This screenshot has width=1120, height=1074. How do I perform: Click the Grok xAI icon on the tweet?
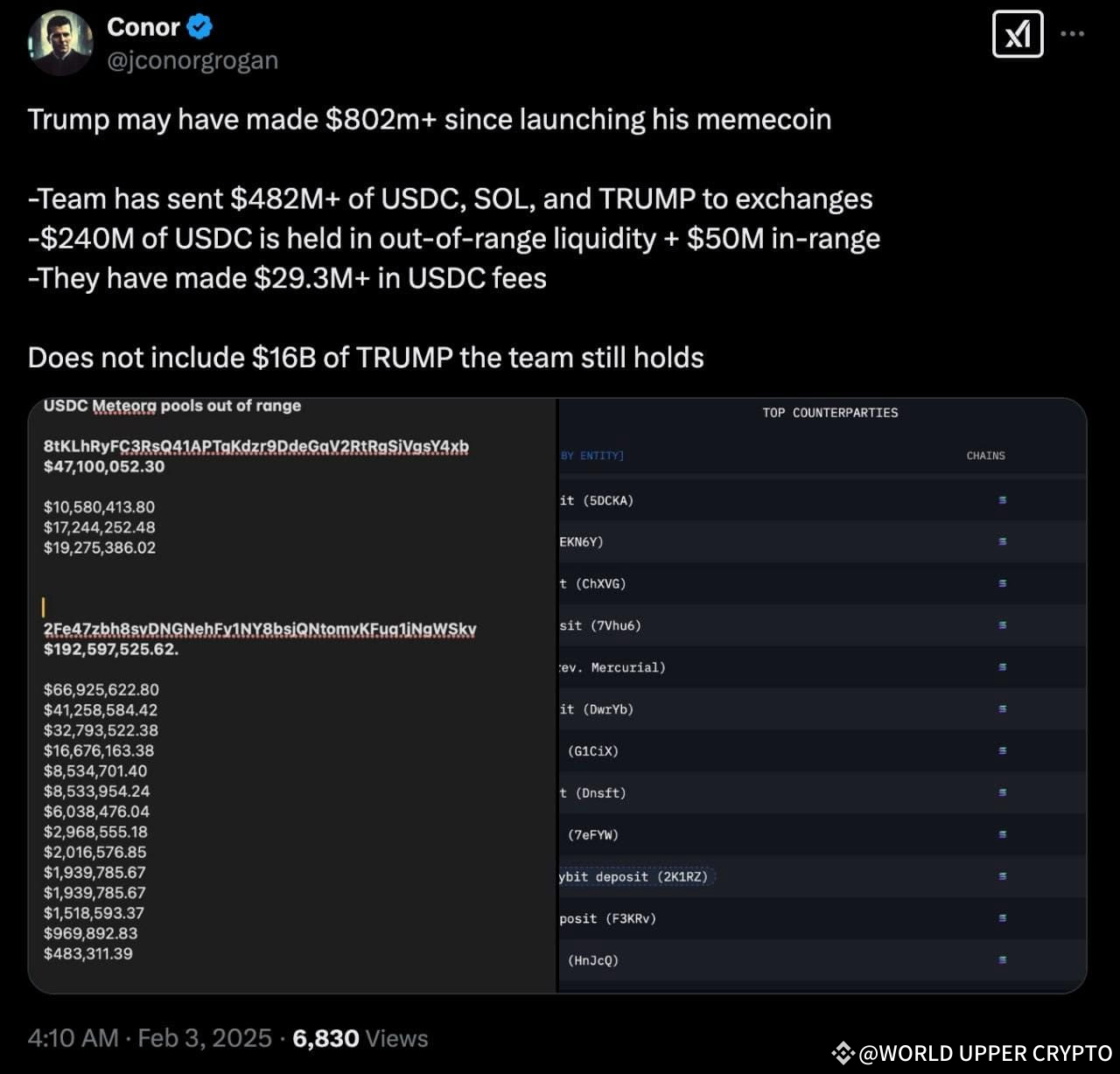pyautogui.click(x=1018, y=33)
